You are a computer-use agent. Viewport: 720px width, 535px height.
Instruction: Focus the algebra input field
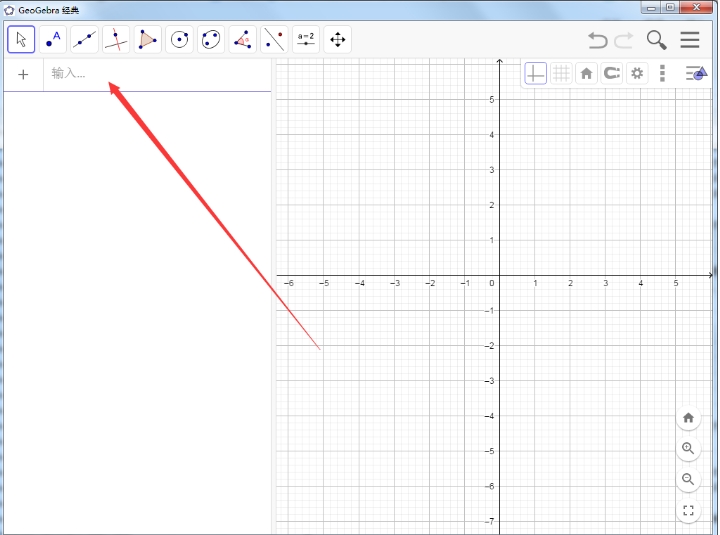point(158,73)
